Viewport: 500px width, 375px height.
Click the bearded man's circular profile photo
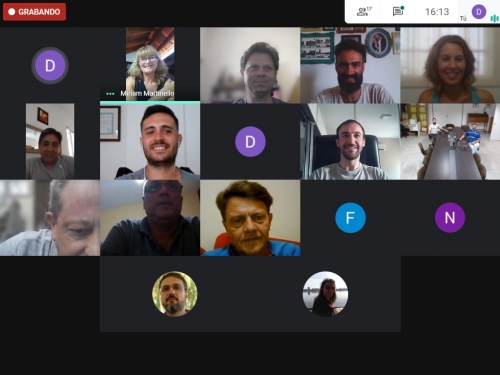coord(175,294)
